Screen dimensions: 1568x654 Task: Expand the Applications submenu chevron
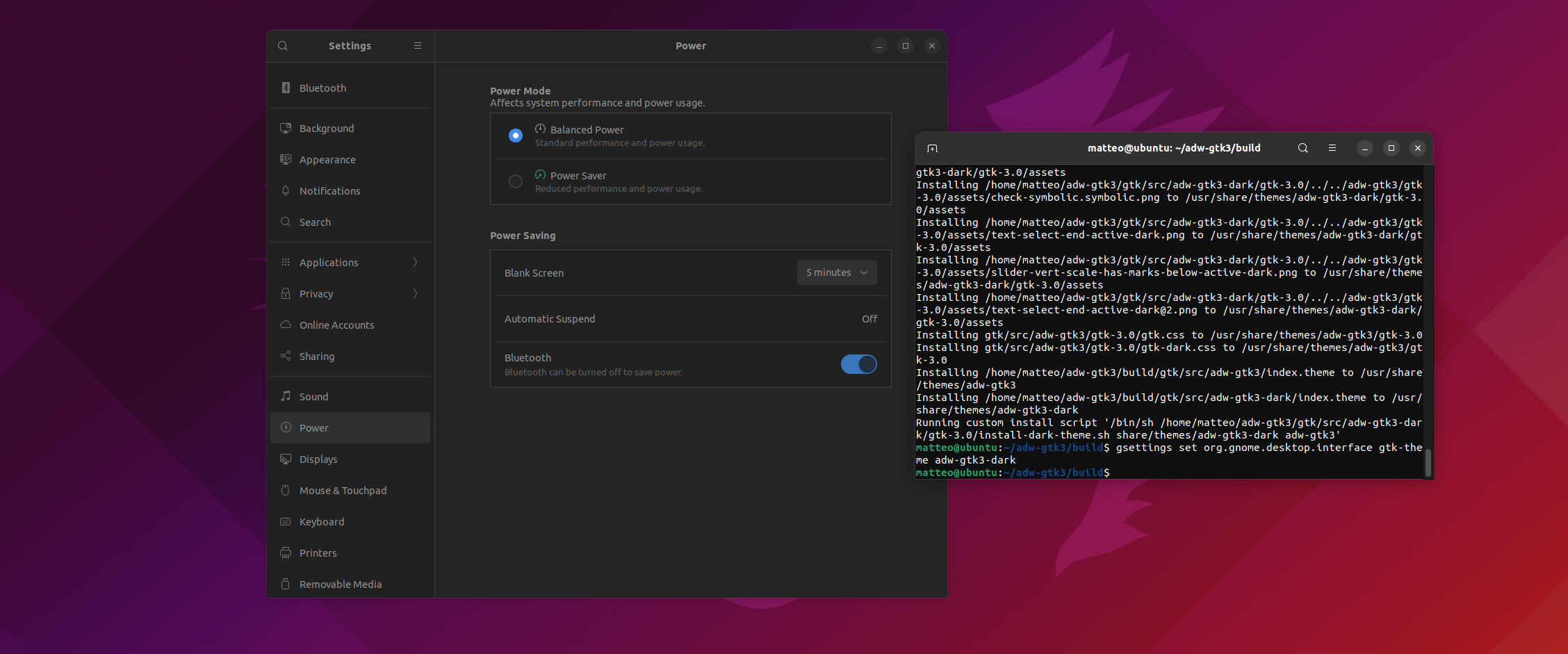pyautogui.click(x=415, y=262)
